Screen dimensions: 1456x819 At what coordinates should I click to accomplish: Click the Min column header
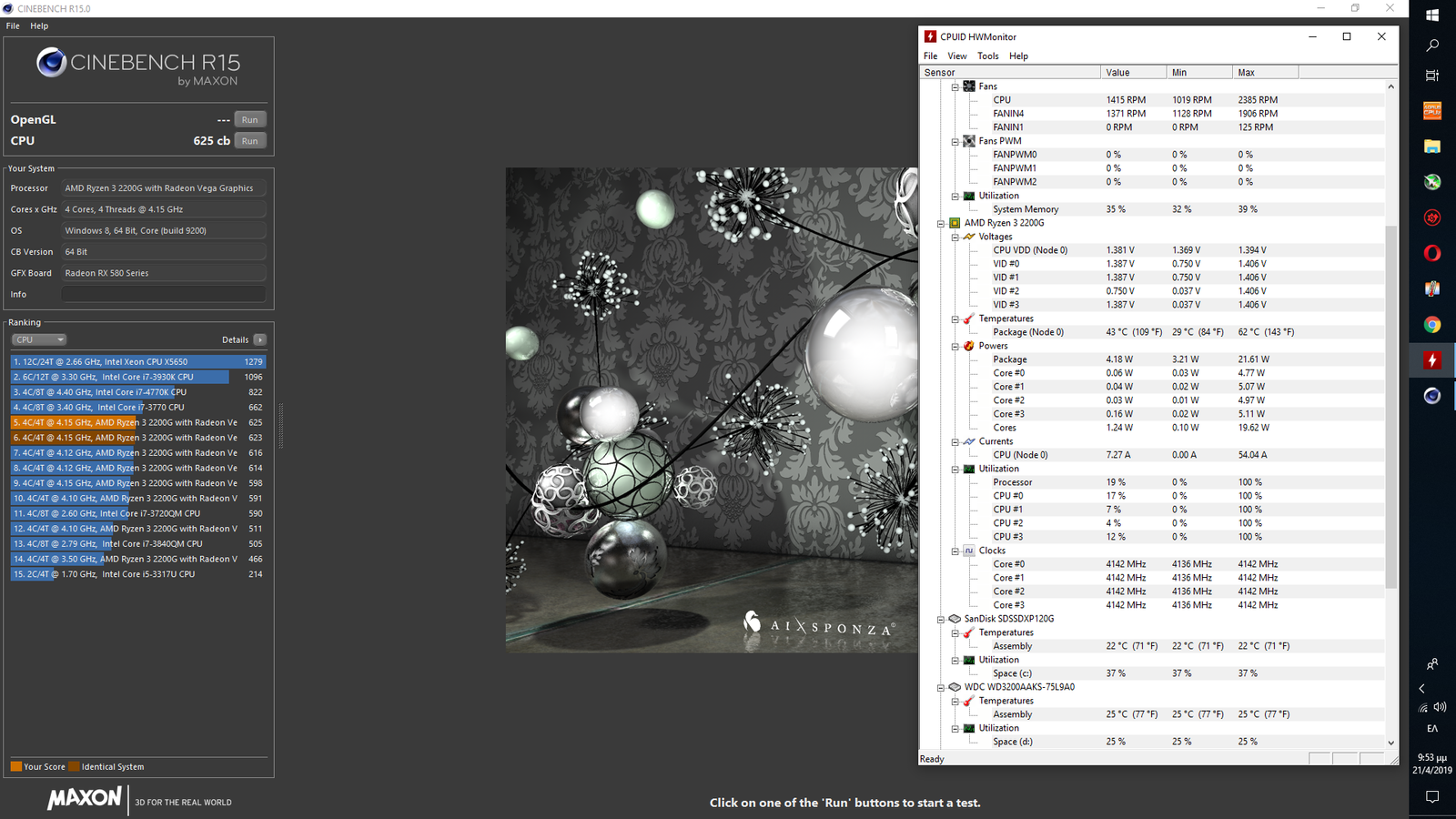(x=1198, y=72)
